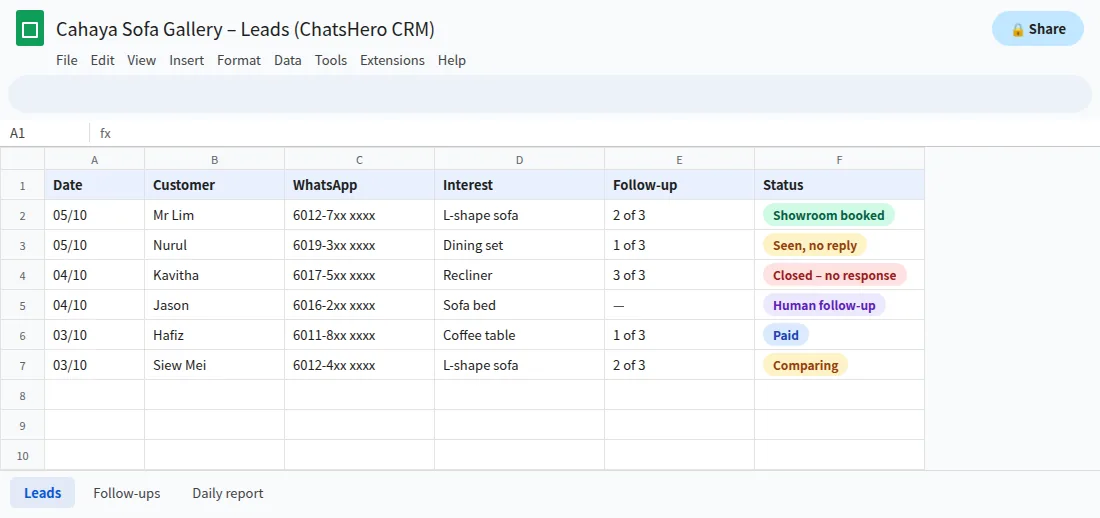
Task: Click the document title Cahaya Sofa Gallery
Action: click(246, 29)
